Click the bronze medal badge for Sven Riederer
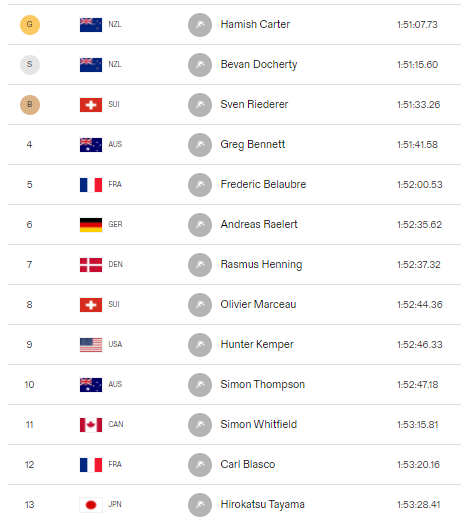The image size is (461, 519). coord(30,105)
